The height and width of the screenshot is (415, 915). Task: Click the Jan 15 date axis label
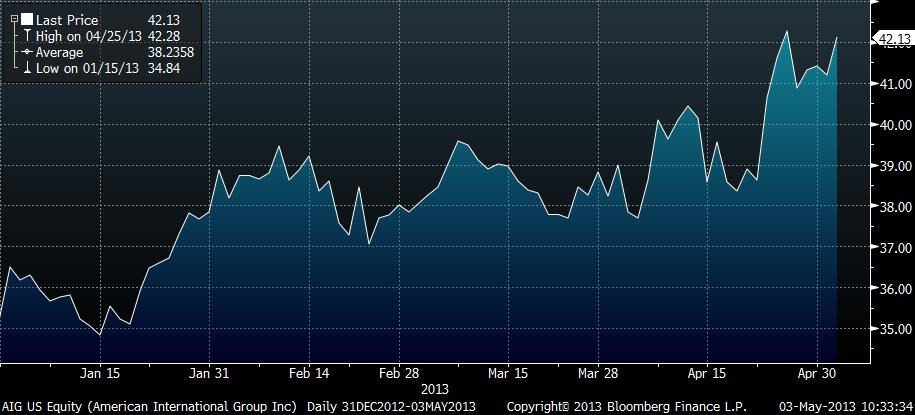point(100,373)
